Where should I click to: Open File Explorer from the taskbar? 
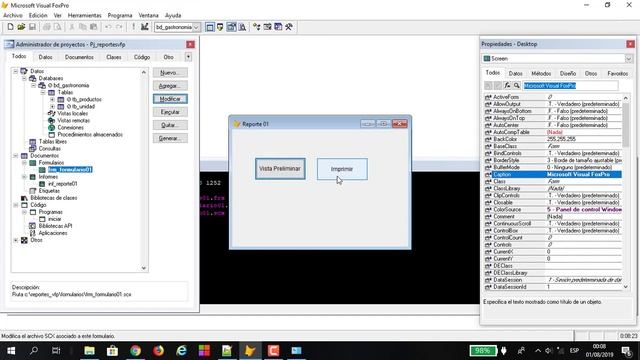coord(89,351)
